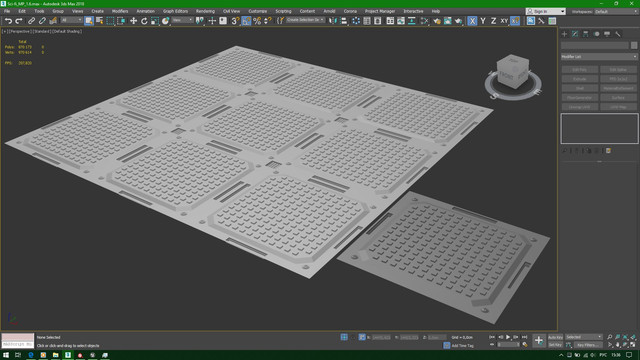Activate the Unlink Selection tool

tap(42, 21)
